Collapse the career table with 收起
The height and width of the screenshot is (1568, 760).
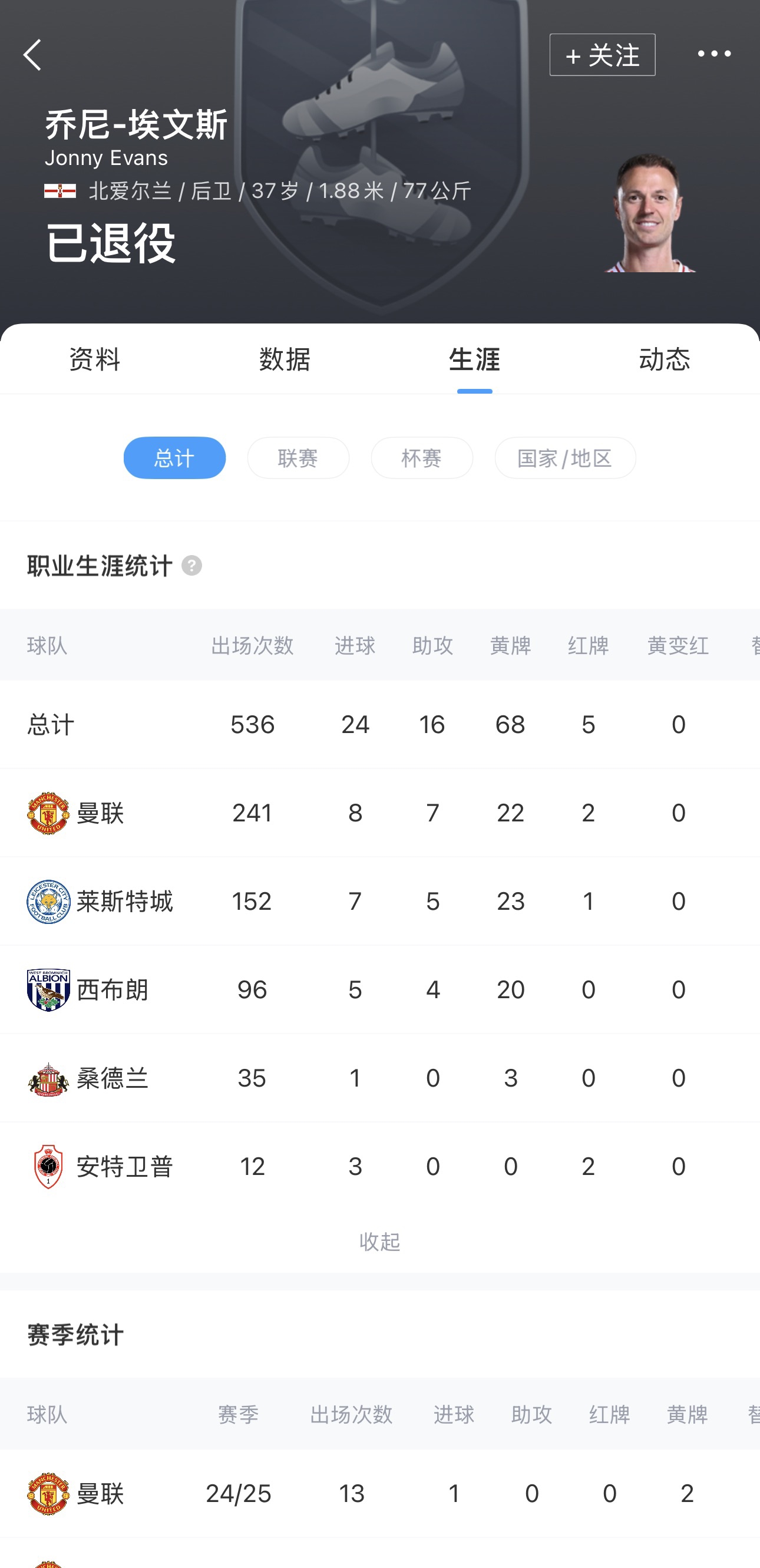point(379,1242)
